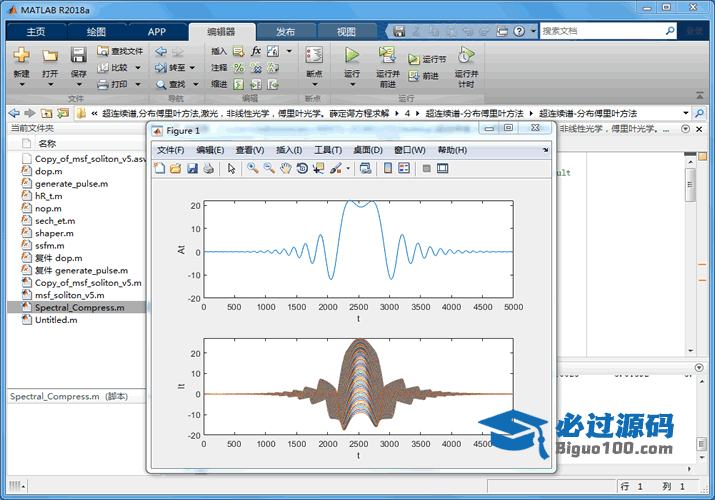Open the New dropdown arrow

tap(21, 84)
